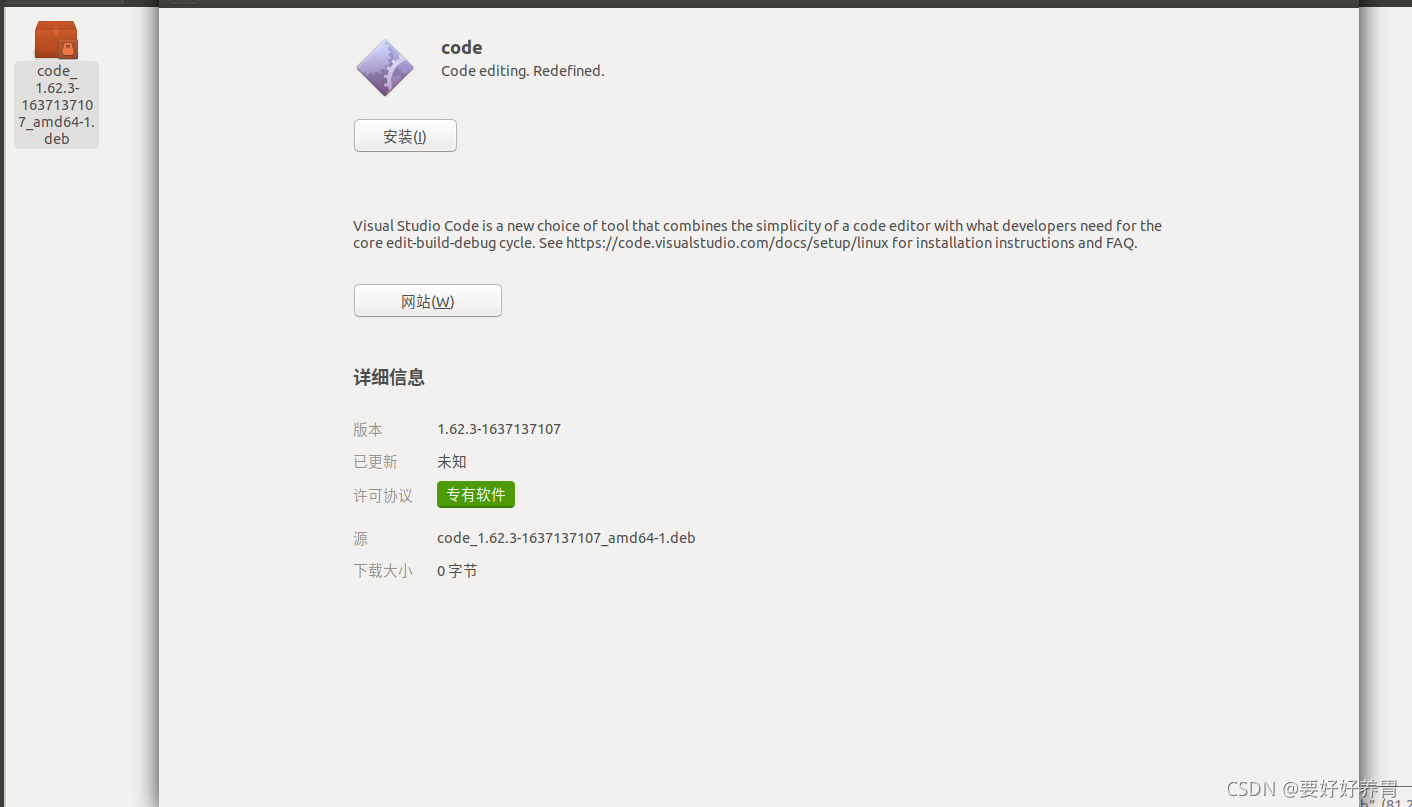This screenshot has width=1412, height=807.
Task: Click the 未知 updated value
Action: tap(452, 462)
